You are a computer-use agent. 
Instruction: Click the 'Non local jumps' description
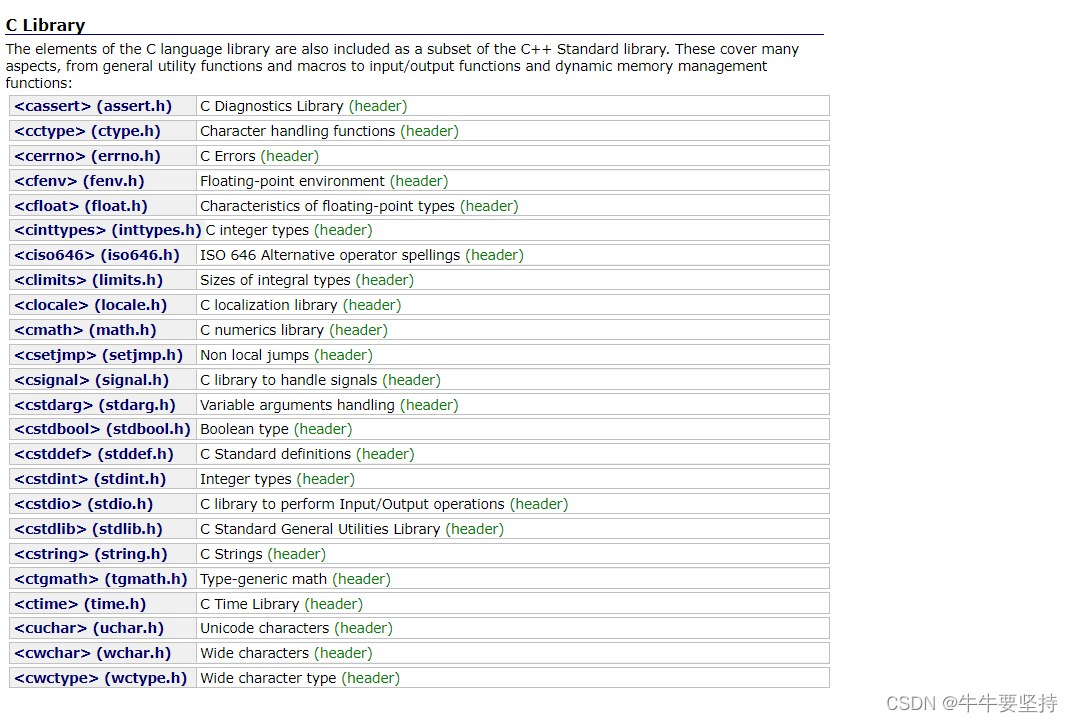[255, 355]
